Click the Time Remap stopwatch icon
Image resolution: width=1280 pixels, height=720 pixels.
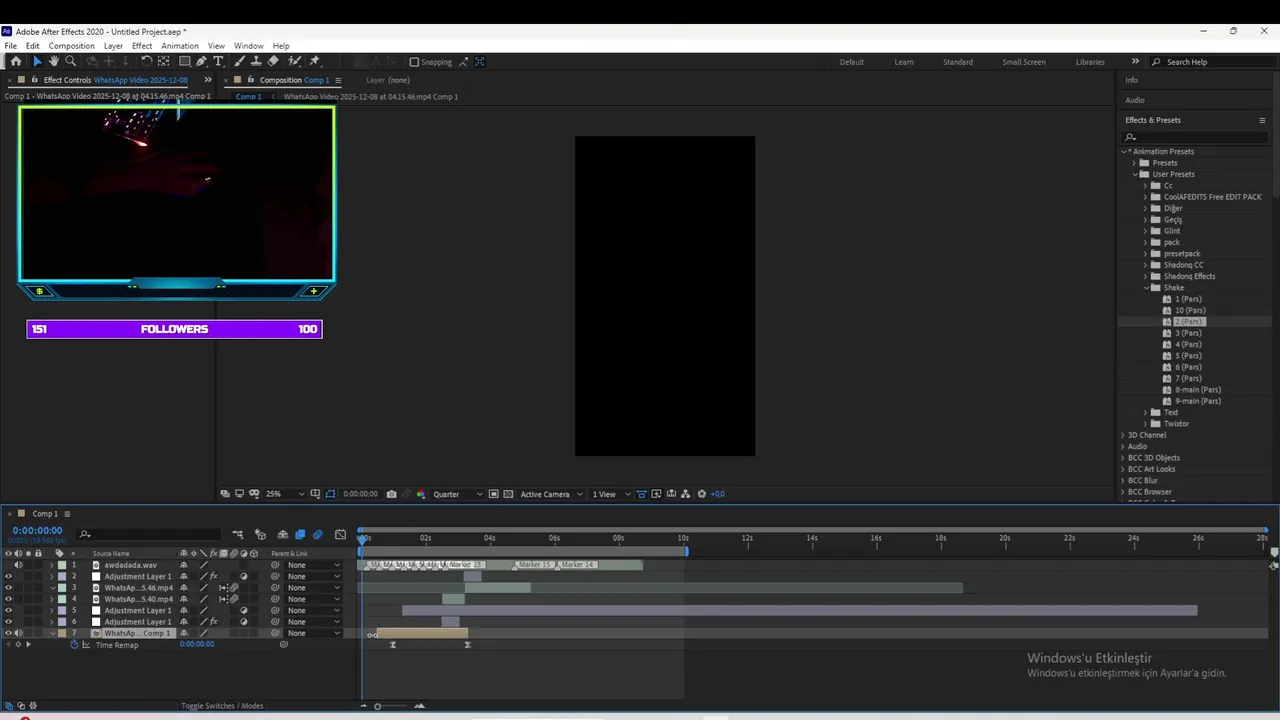click(74, 645)
